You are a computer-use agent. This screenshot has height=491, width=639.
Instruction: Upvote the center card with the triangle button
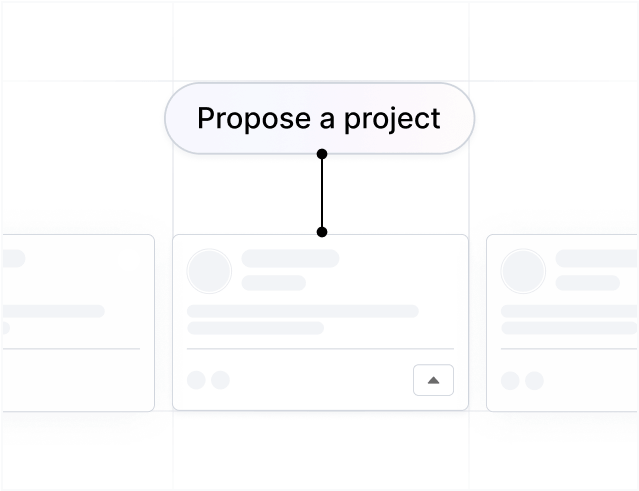[433, 380]
